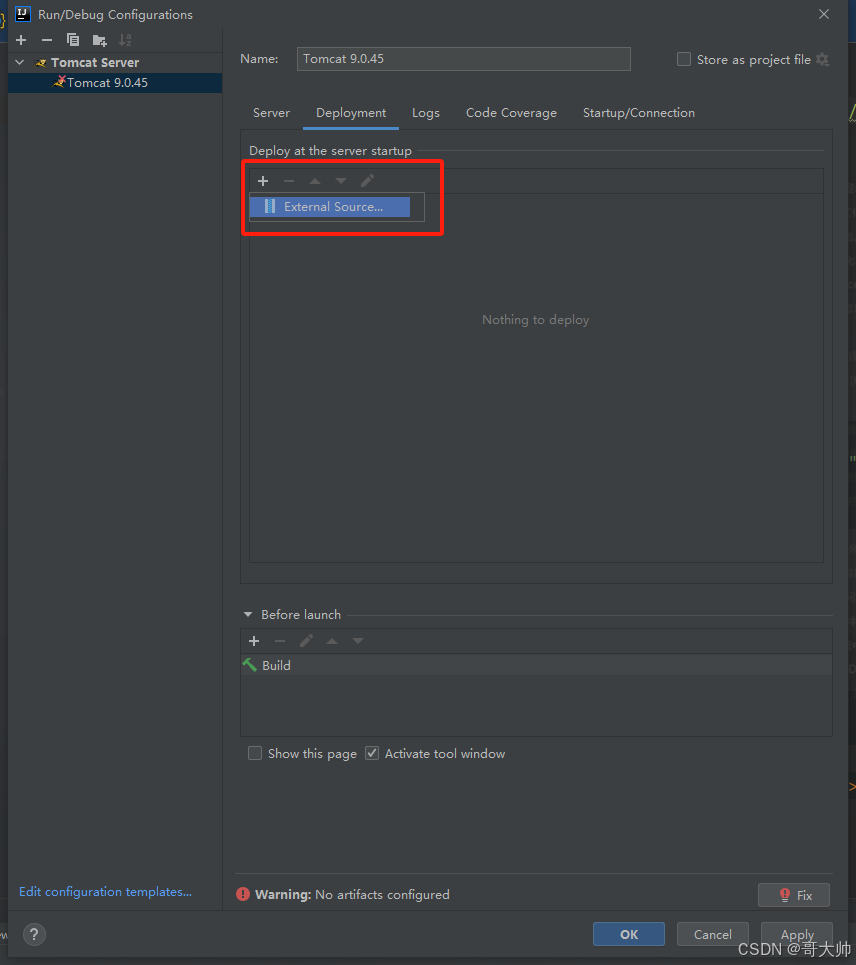Move Before launch task down
856x965 pixels.
[358, 641]
